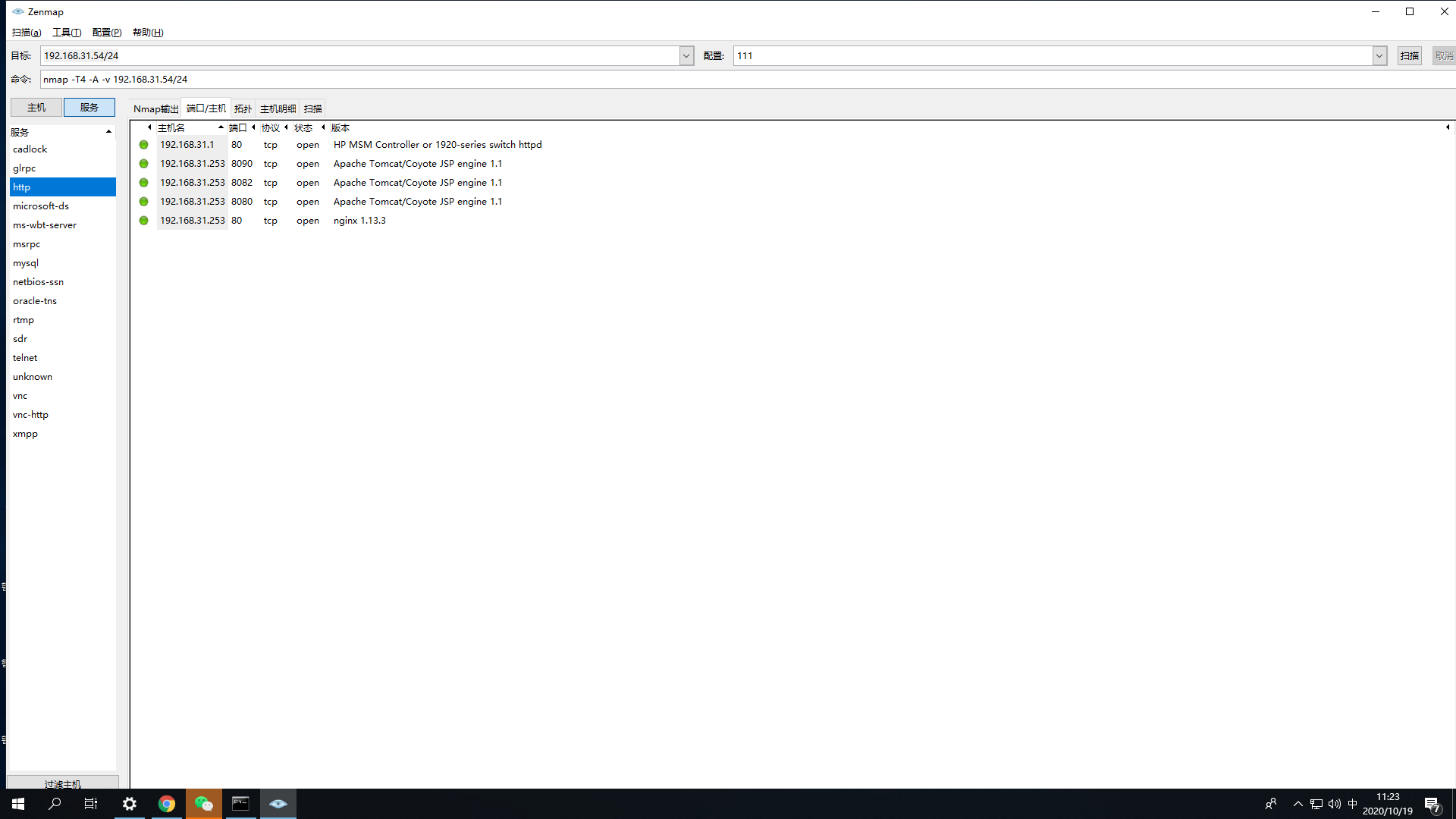Image resolution: width=1456 pixels, height=819 pixels.
Task: Switch to the Nmap输出 tab
Action: click(155, 108)
